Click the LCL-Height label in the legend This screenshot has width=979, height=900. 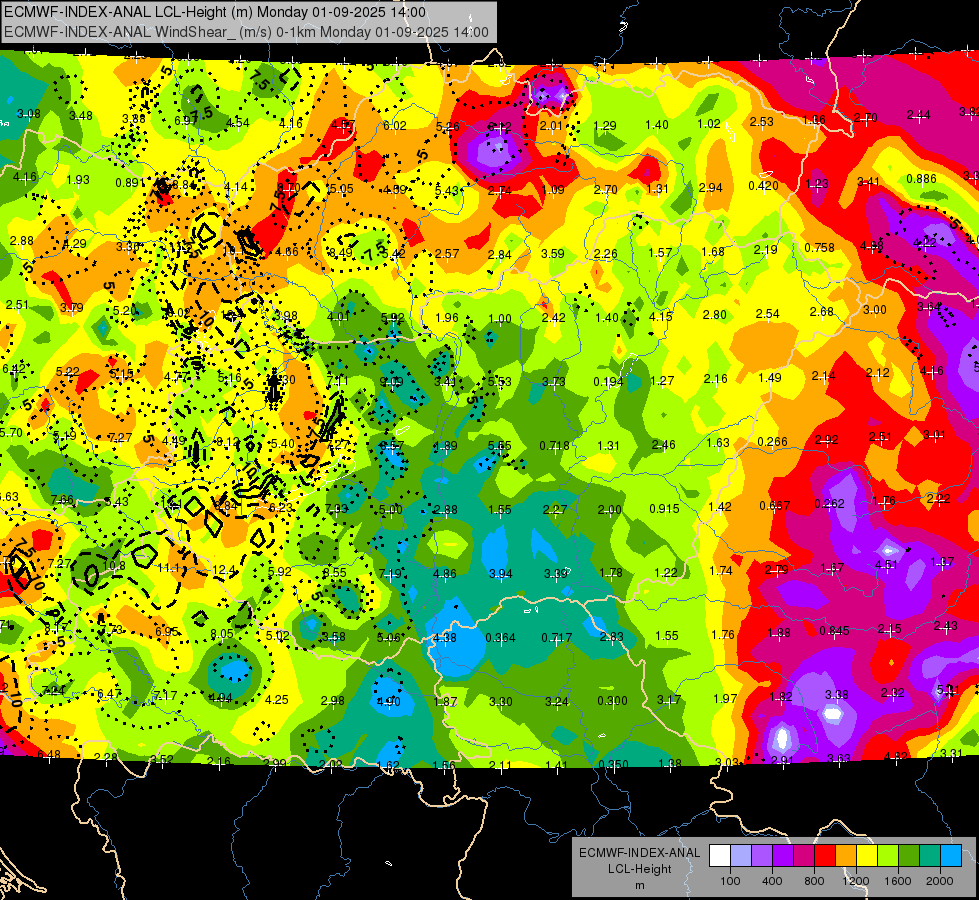coord(639,869)
